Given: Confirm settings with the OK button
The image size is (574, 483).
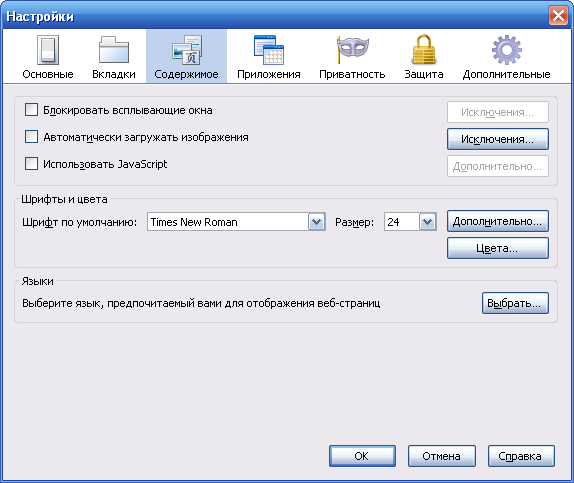Looking at the screenshot, I should (x=362, y=456).
